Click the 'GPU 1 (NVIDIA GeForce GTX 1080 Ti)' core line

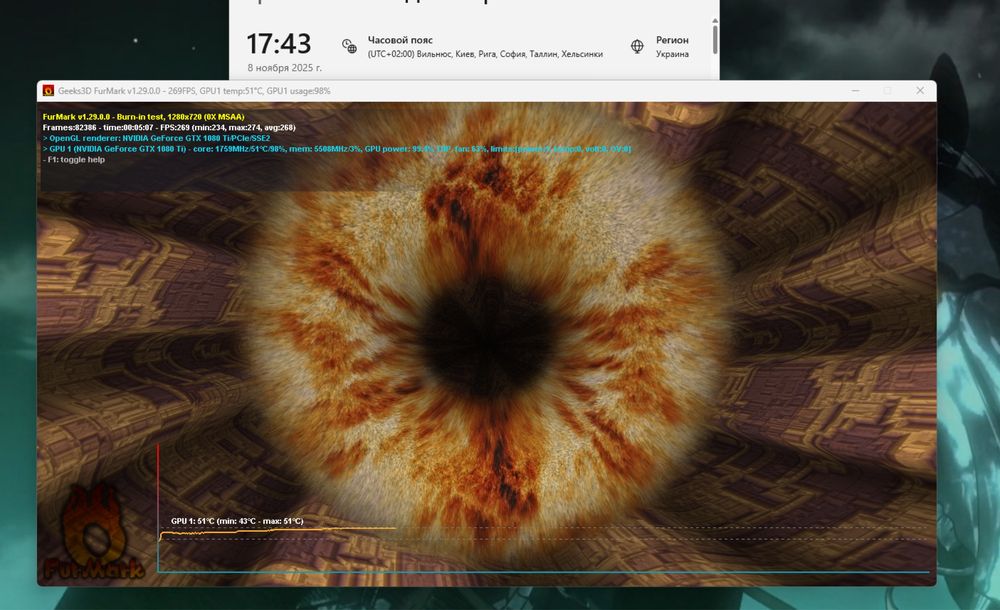tap(337, 149)
